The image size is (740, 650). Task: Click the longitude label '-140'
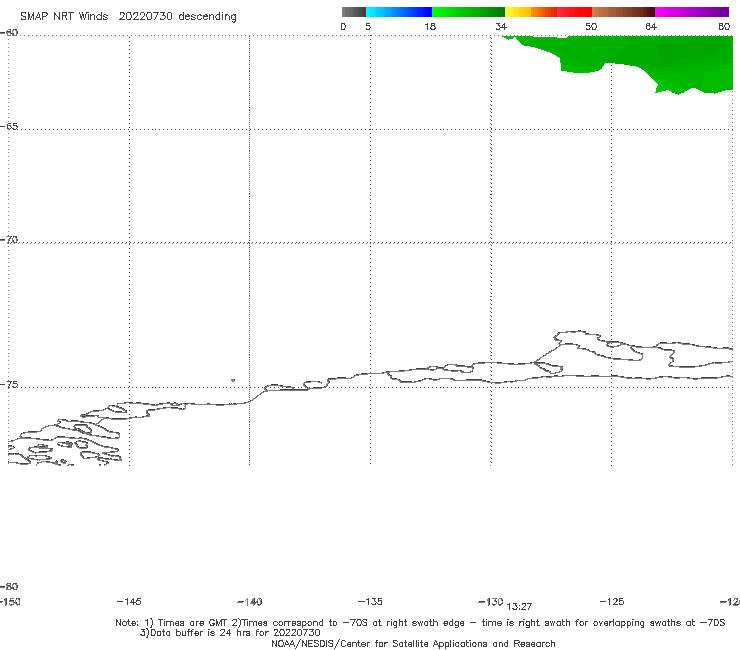coord(250,602)
